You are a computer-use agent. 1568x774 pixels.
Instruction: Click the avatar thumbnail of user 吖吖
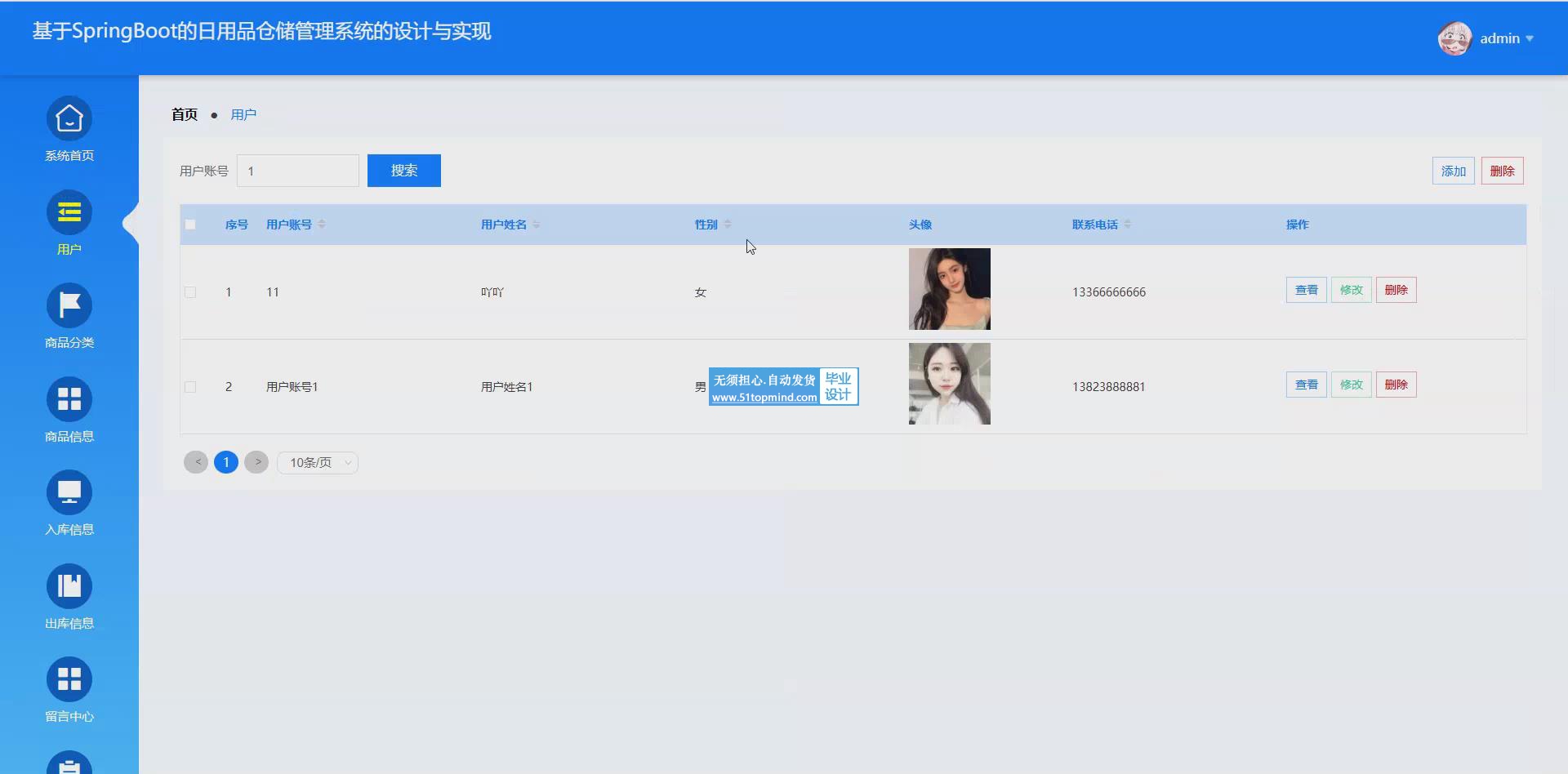(949, 289)
